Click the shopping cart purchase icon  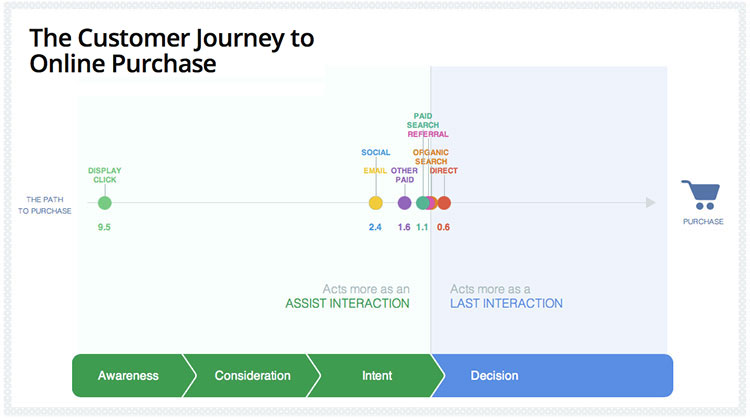pos(701,195)
